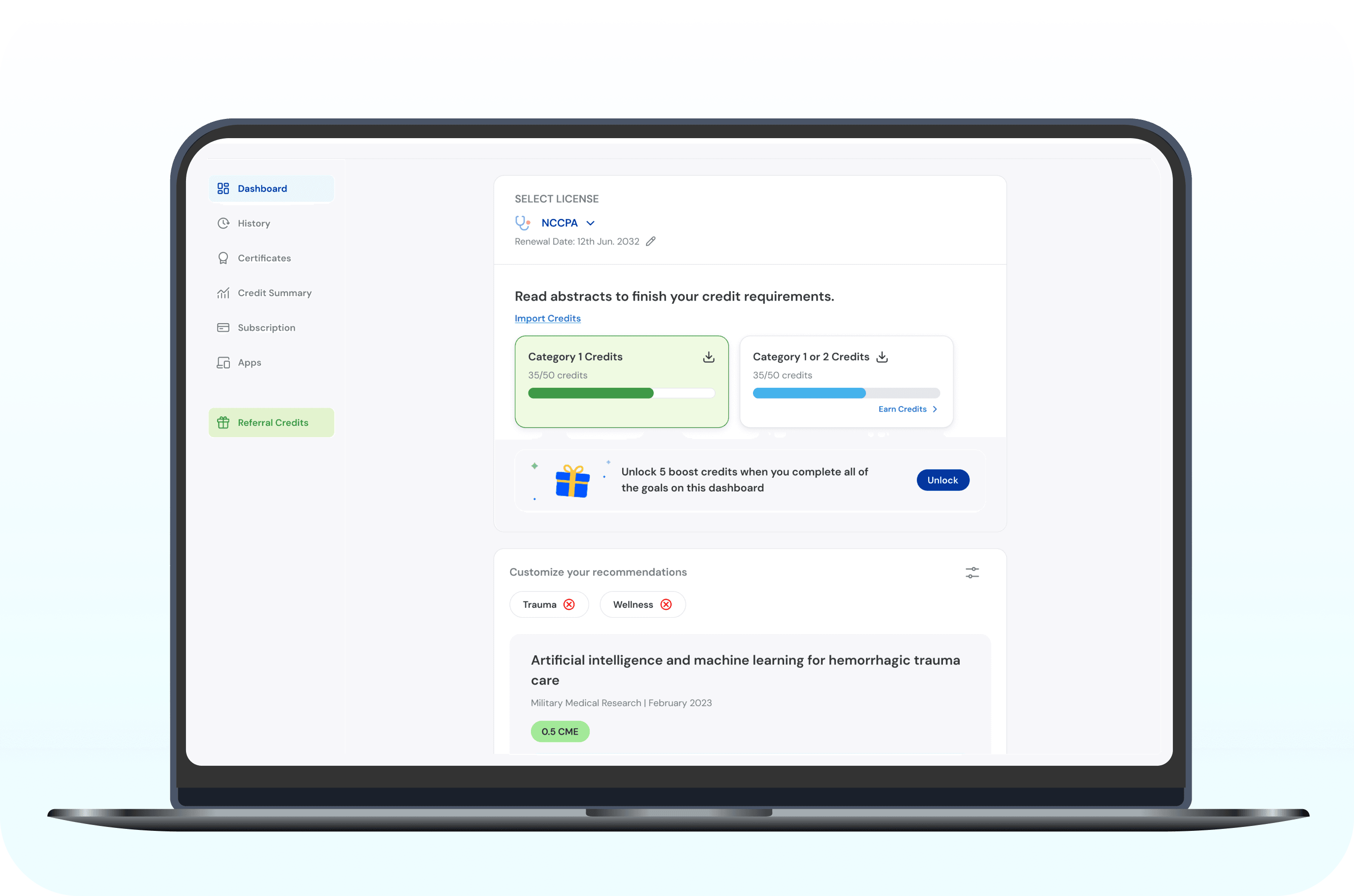
Task: Click the Credit Summary chart icon
Action: point(223,293)
